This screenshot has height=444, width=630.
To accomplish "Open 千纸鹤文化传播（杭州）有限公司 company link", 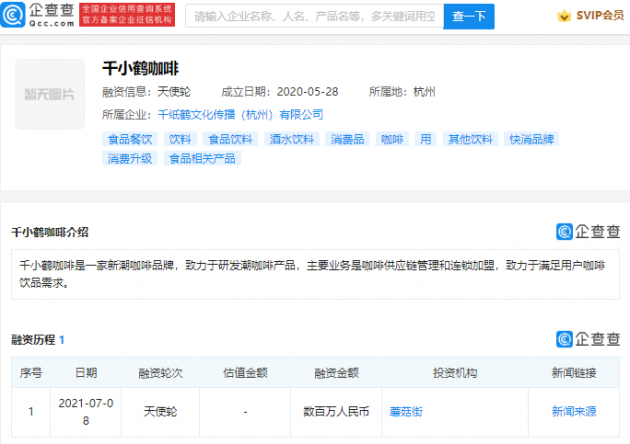I will point(240,115).
